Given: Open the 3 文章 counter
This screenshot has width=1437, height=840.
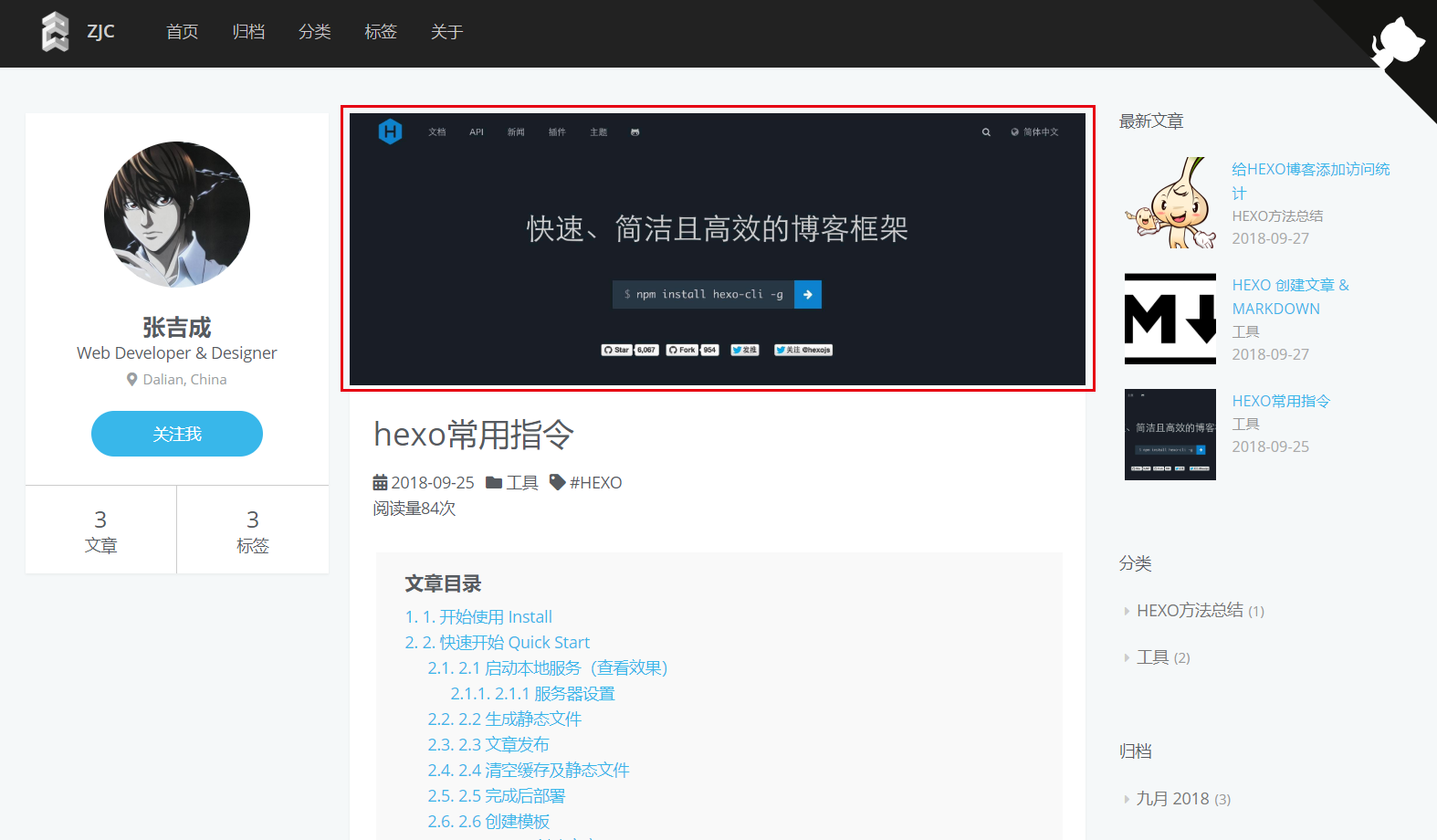Looking at the screenshot, I should pos(100,530).
